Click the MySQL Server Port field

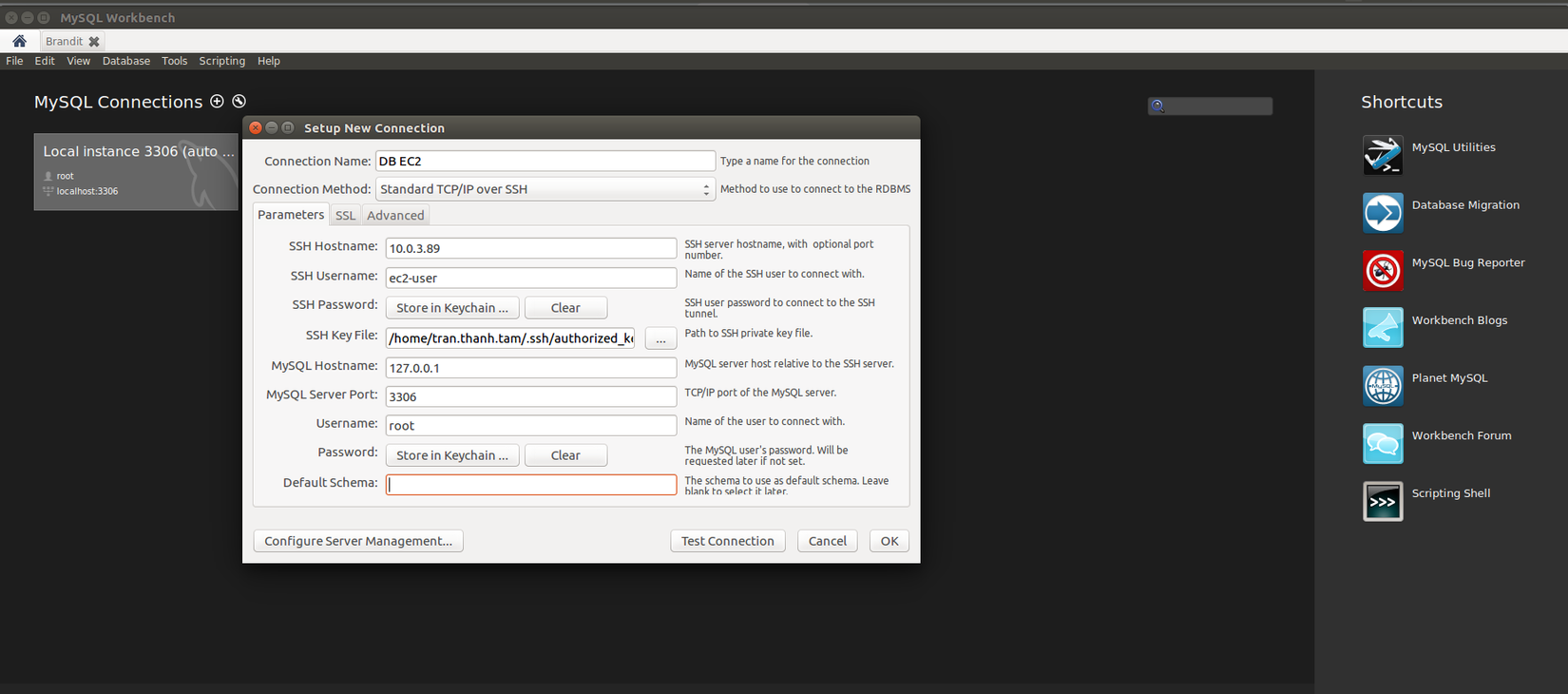pyautogui.click(x=531, y=396)
